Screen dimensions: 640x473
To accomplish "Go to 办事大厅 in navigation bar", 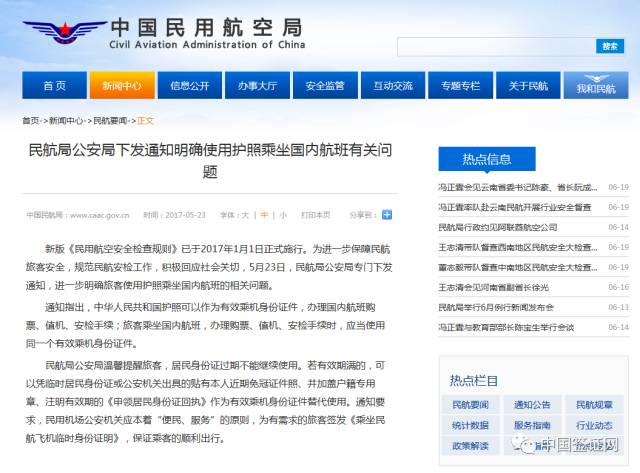I will click(257, 86).
